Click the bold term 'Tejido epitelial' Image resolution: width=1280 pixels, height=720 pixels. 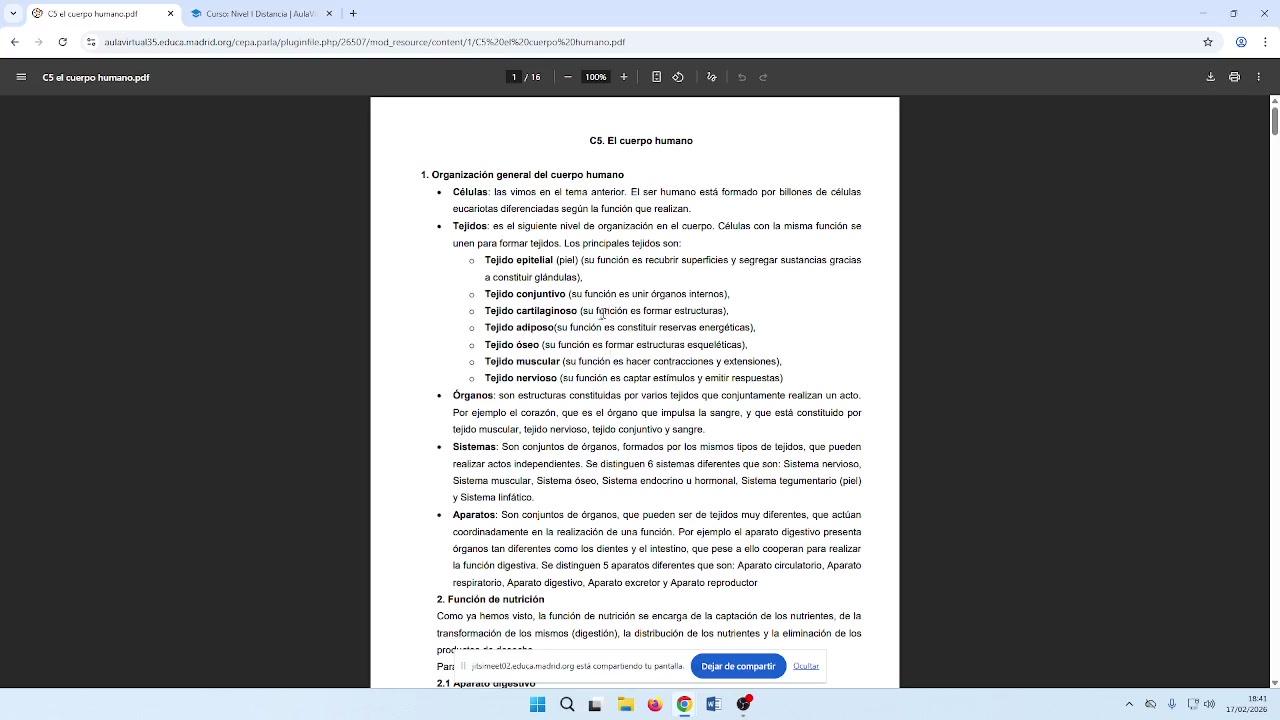pyautogui.click(x=518, y=260)
